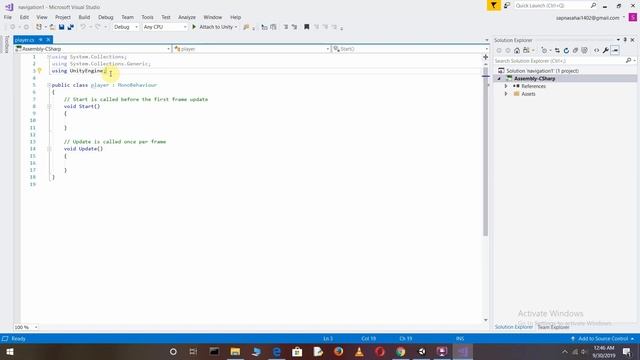Click Add to Source Control
The width and height of the screenshot is (640, 360).
(x=603, y=339)
